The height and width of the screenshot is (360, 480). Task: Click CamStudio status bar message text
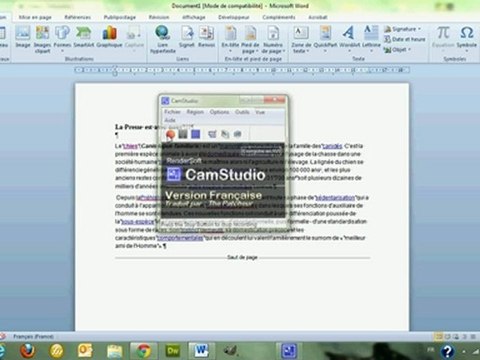tap(209, 224)
